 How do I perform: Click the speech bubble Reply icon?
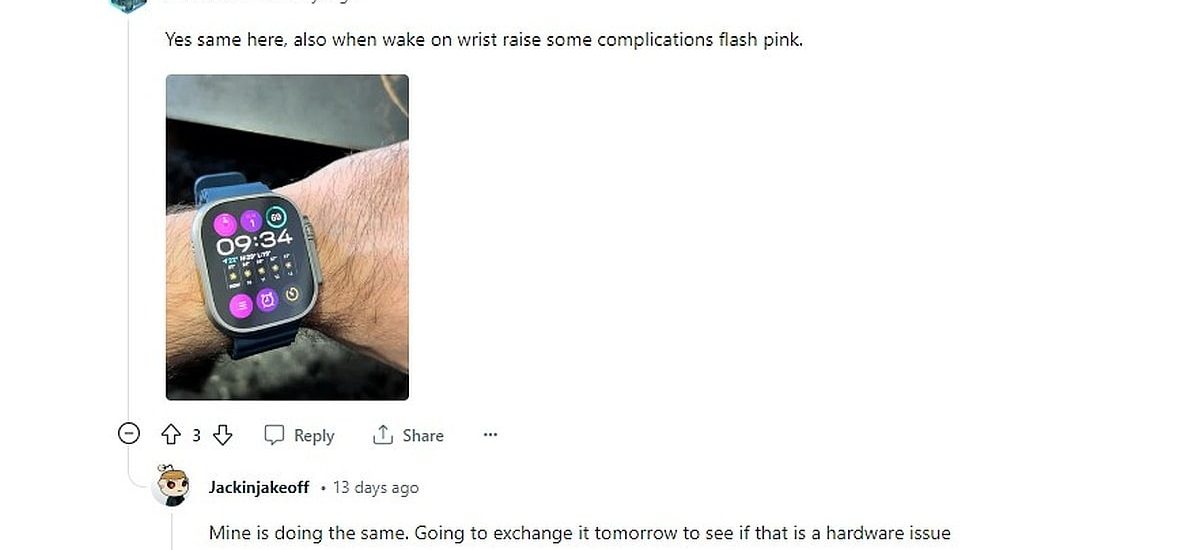tap(274, 435)
